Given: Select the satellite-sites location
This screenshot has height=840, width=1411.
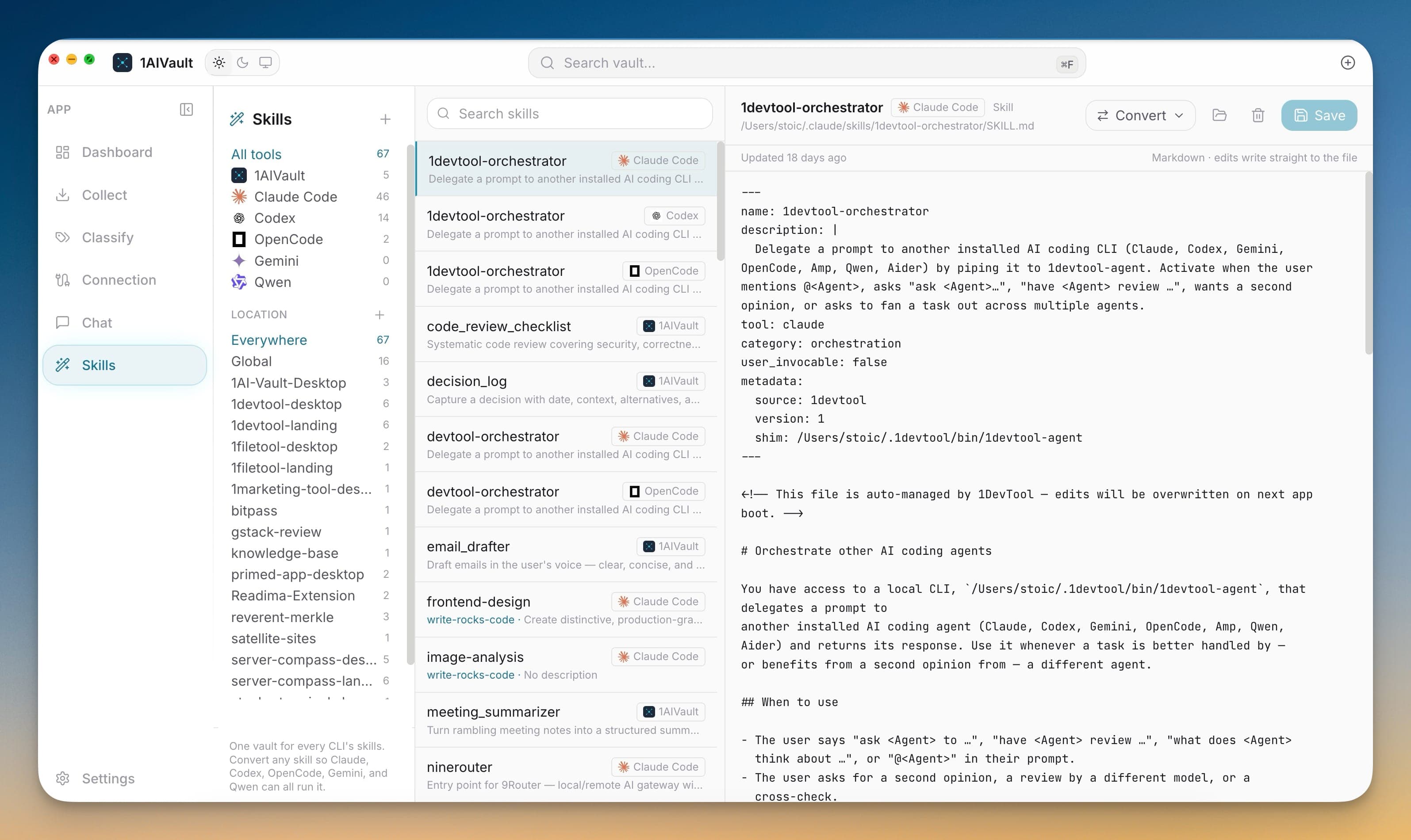Looking at the screenshot, I should [310, 638].
